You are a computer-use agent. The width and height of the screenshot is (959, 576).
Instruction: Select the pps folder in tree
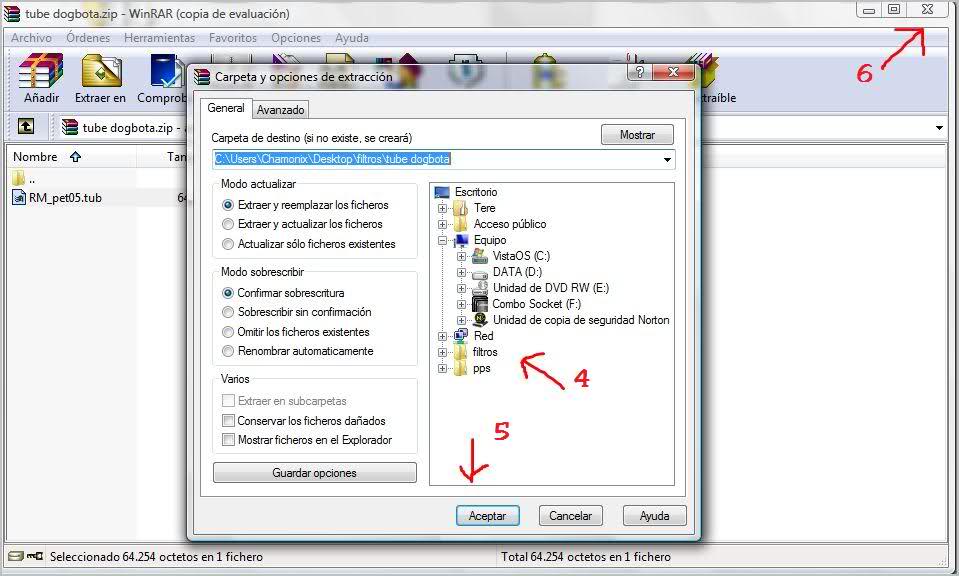click(481, 368)
